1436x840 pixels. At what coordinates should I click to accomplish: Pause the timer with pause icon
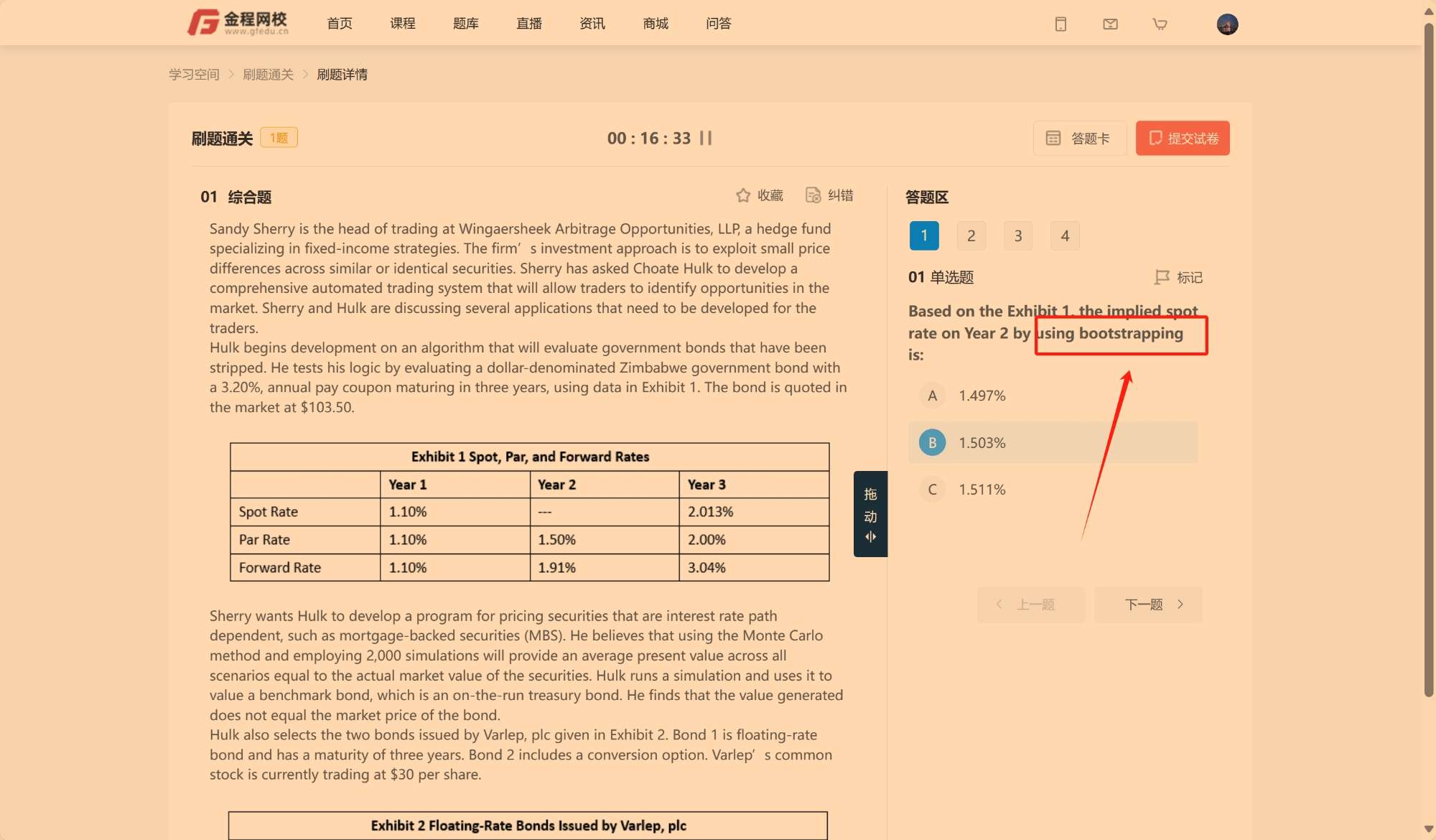pos(706,138)
